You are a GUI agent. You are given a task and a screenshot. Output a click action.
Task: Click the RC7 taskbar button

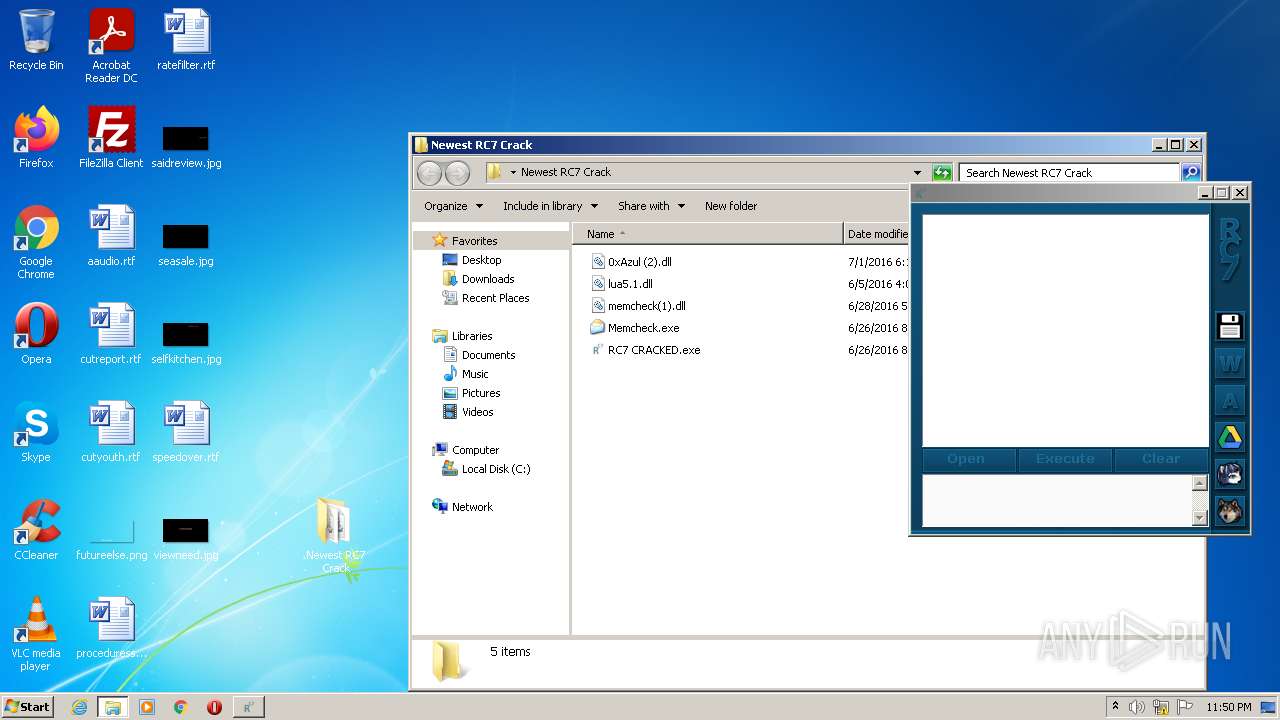pyautogui.click(x=248, y=707)
